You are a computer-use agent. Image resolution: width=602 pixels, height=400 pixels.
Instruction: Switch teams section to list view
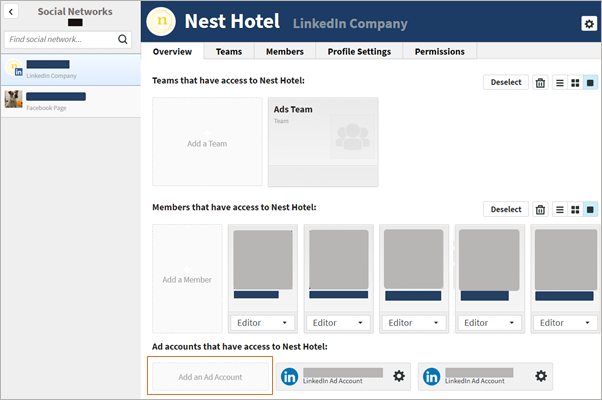(560, 83)
